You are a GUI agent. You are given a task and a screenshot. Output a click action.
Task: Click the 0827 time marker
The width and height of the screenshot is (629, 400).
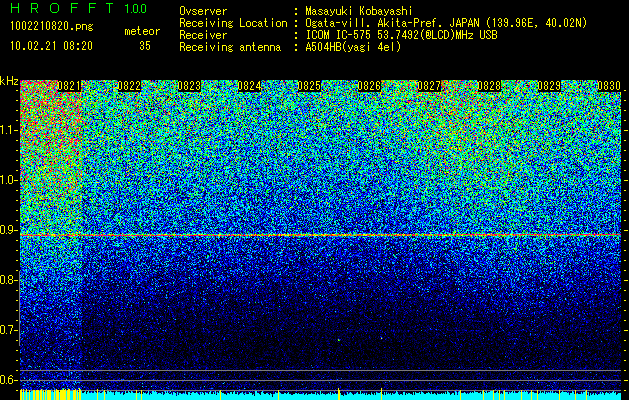[429, 86]
